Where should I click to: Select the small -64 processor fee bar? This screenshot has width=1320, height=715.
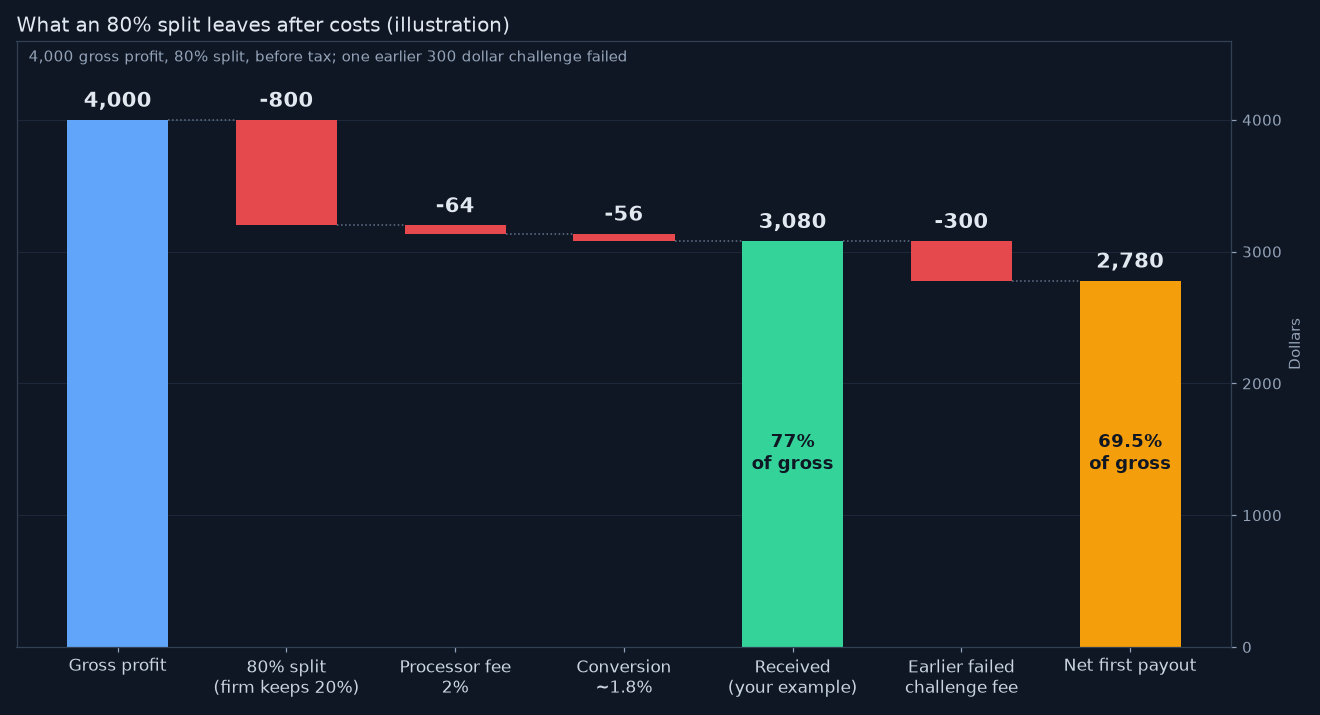pos(455,229)
